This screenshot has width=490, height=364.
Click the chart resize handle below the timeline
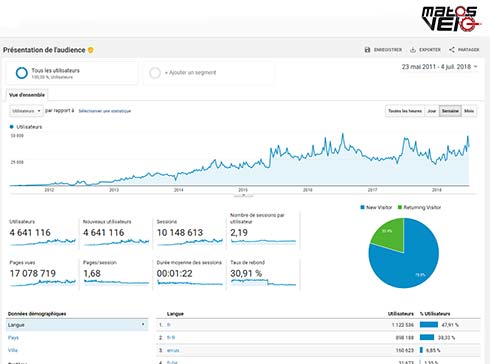point(243,196)
